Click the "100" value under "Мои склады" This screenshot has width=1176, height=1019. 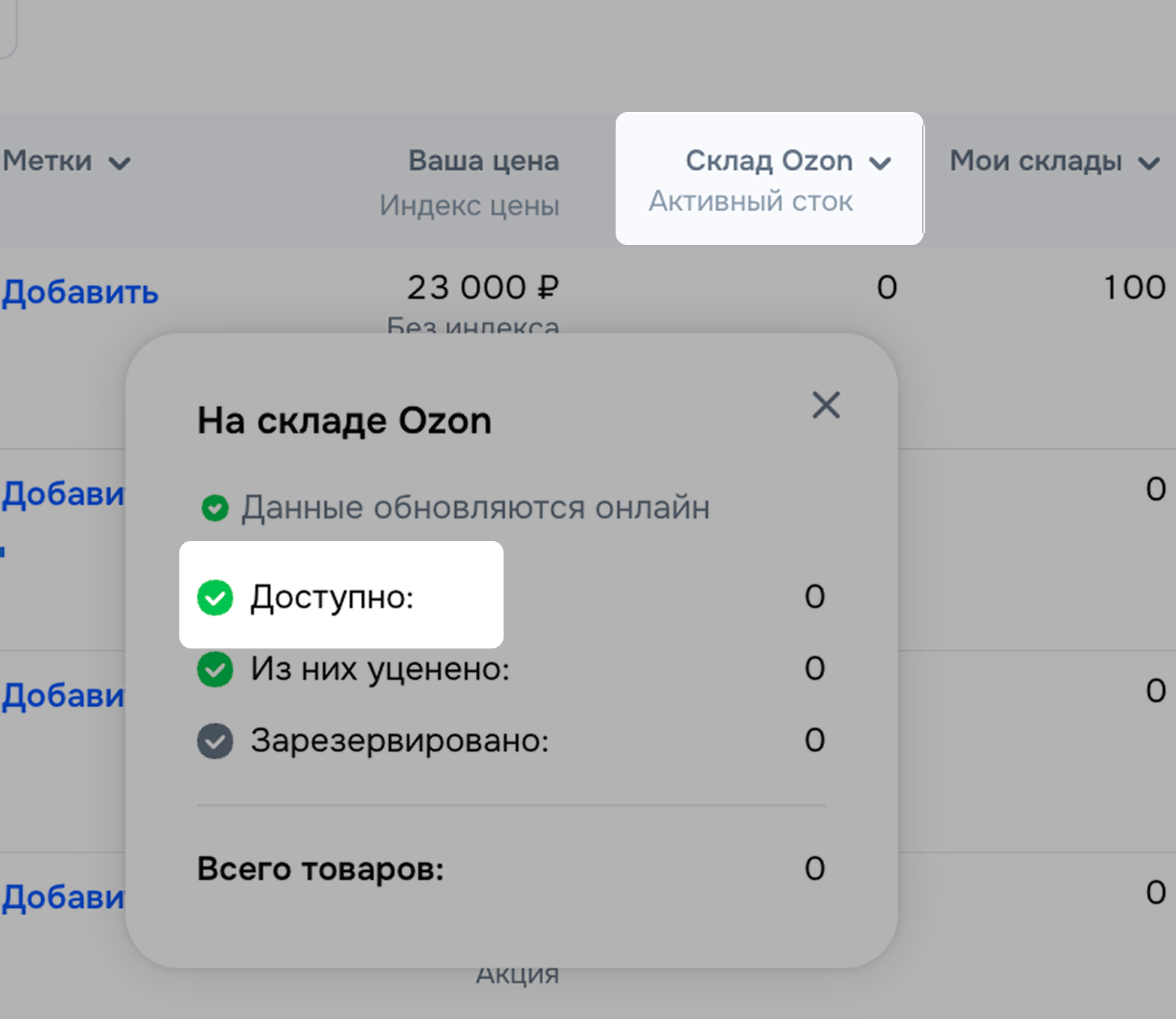click(1135, 288)
